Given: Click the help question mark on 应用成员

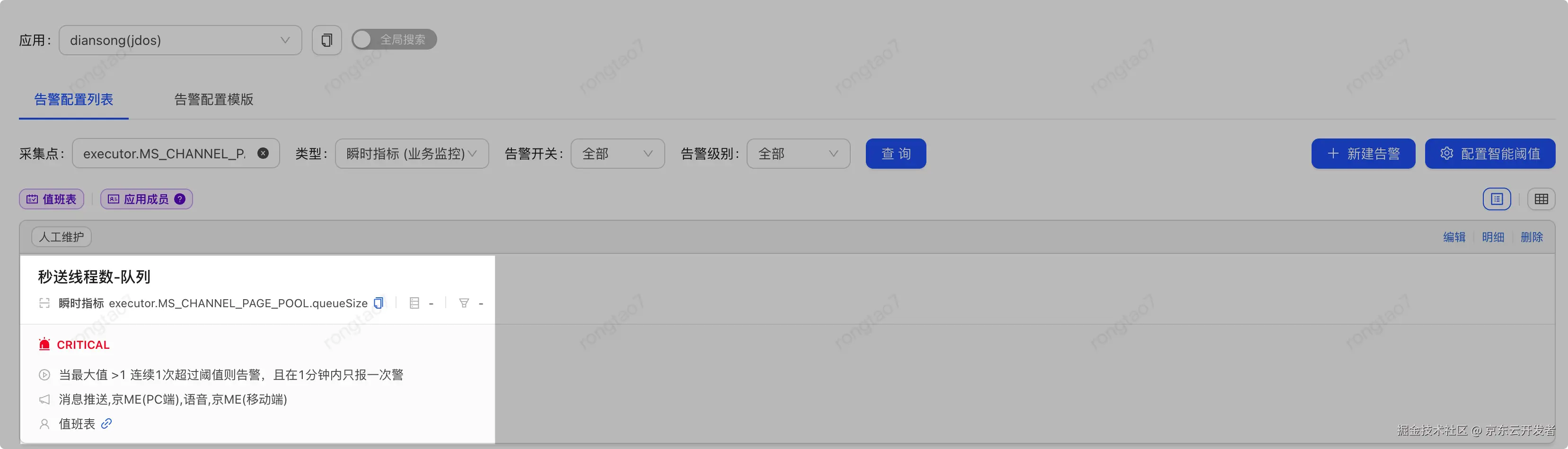Looking at the screenshot, I should coord(180,199).
